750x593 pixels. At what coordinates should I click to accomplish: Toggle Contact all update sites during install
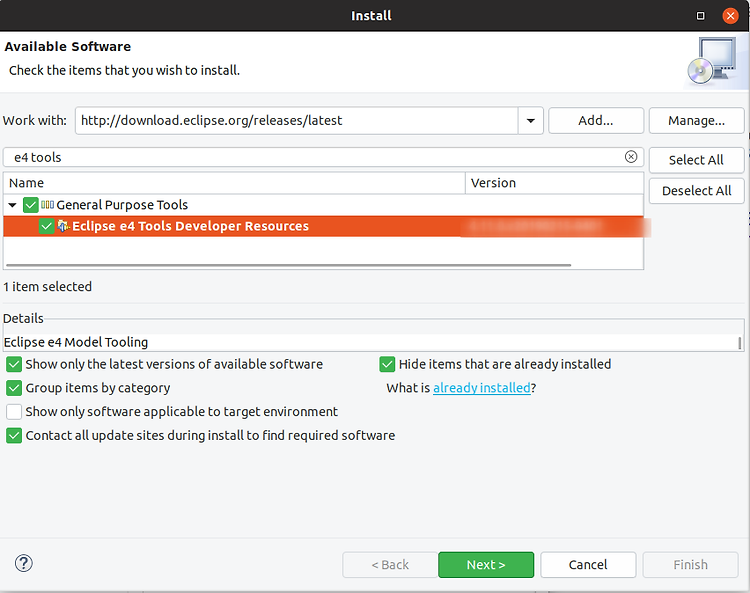[14, 436]
